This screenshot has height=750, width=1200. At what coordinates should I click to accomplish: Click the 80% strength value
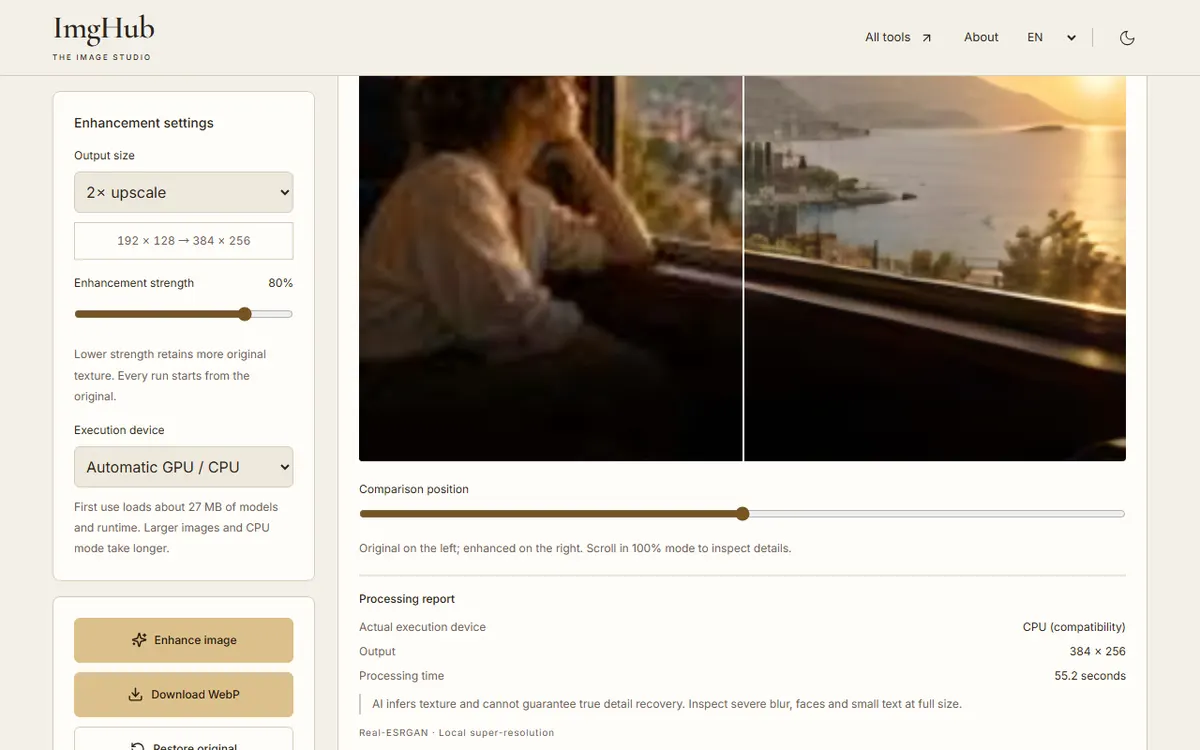280,283
